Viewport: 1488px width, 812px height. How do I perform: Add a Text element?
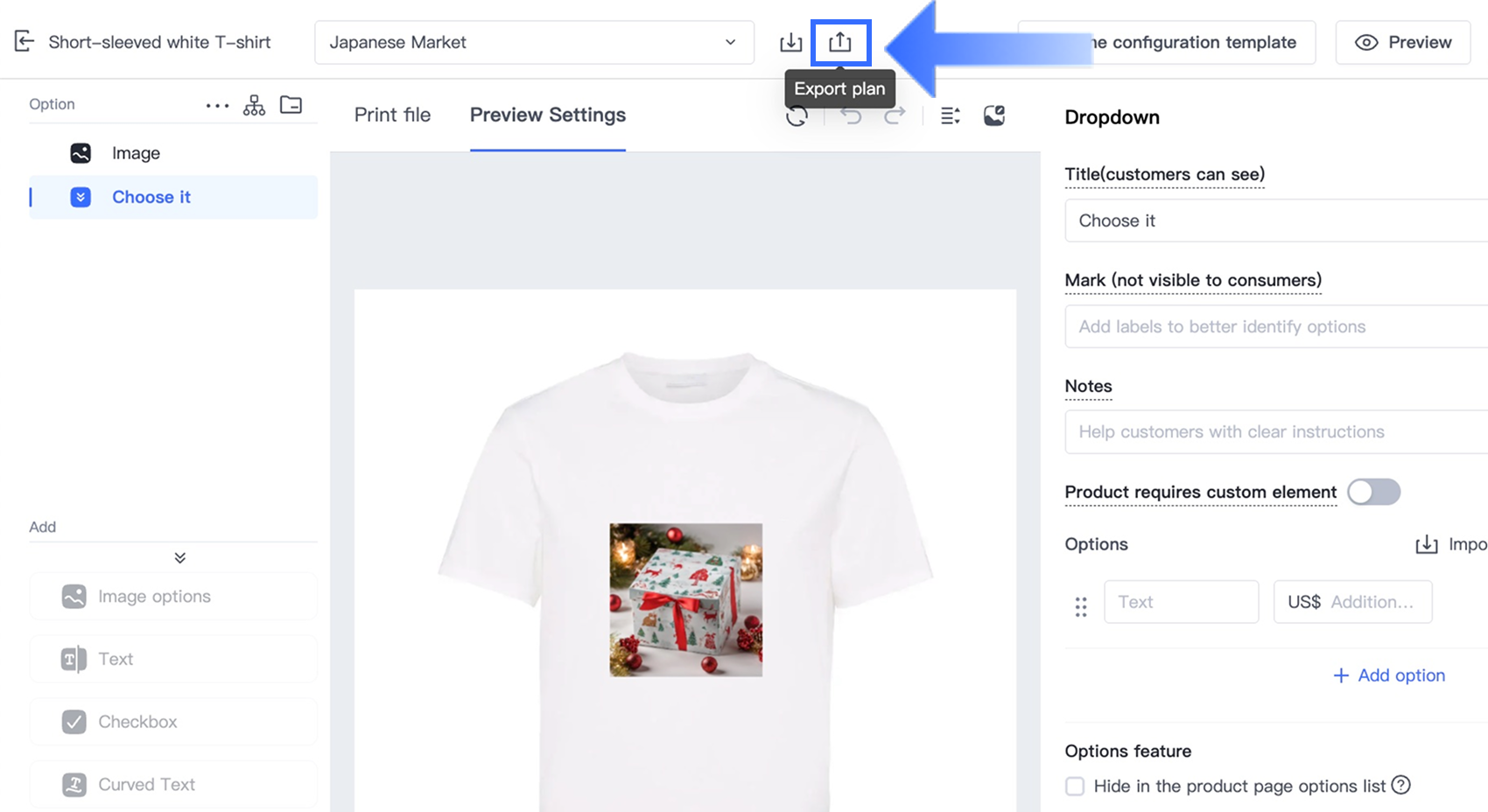tap(173, 659)
